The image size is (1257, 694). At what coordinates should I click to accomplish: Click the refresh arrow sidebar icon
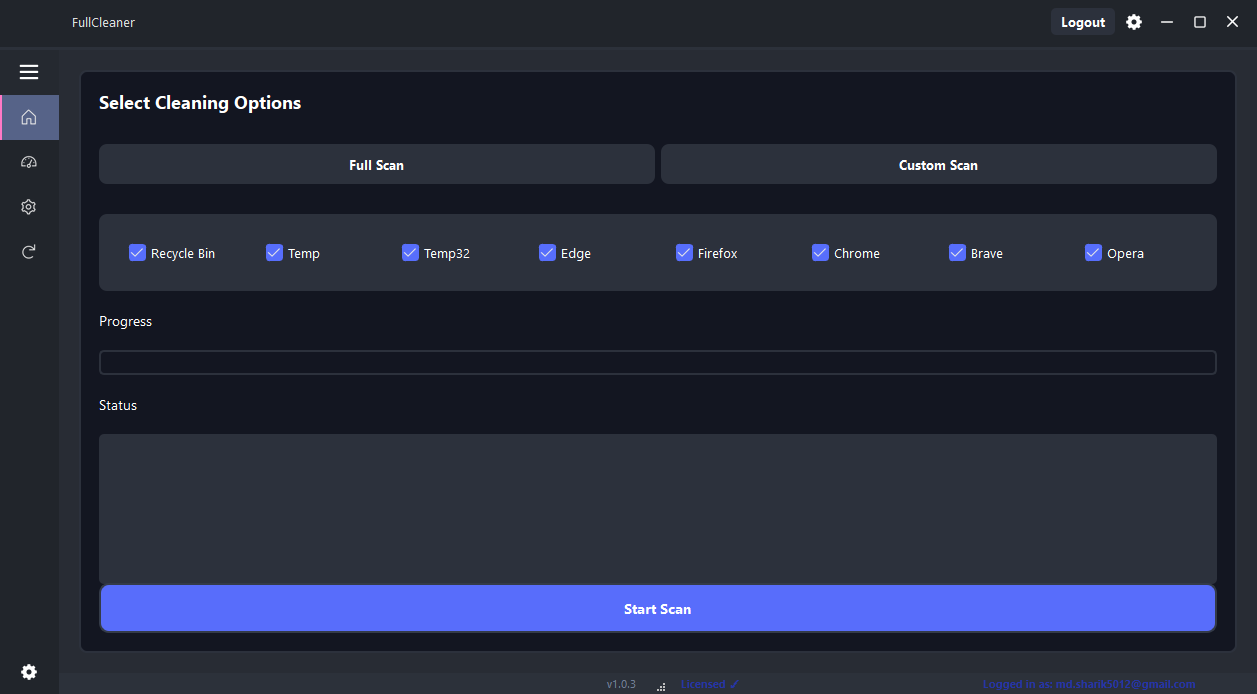(29, 252)
